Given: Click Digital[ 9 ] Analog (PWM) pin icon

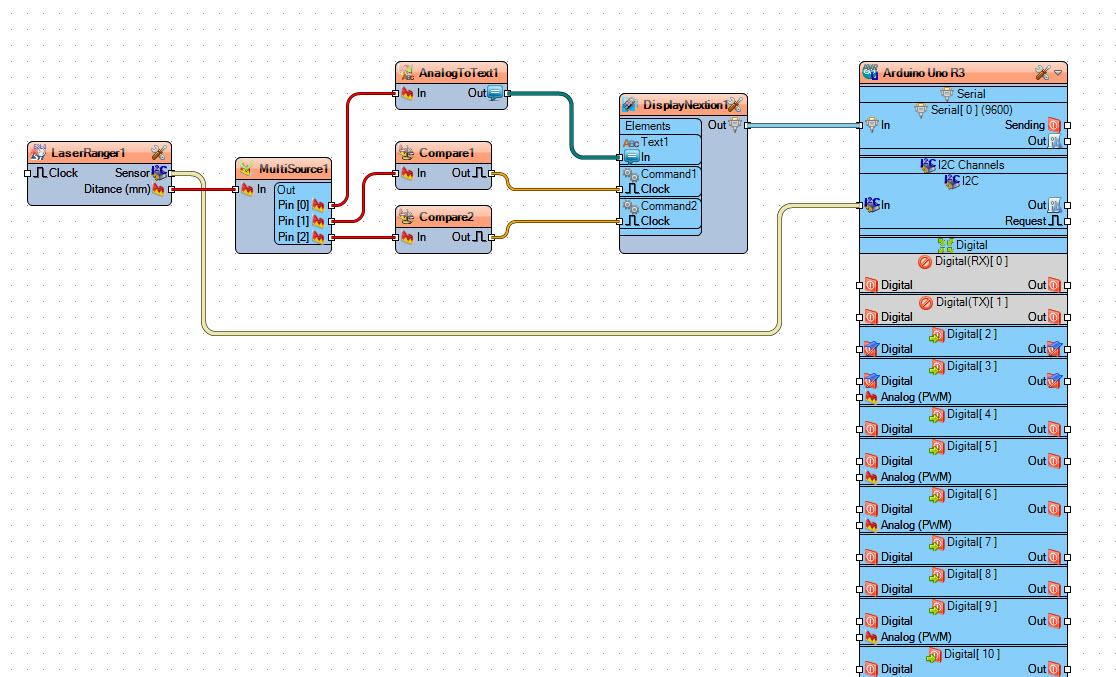Looking at the screenshot, I should tap(871, 637).
